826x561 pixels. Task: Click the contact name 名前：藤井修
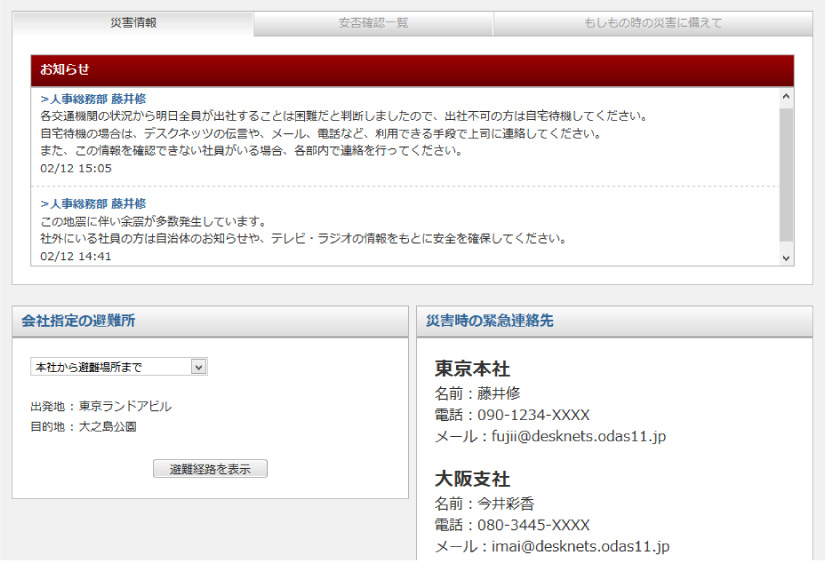point(477,393)
